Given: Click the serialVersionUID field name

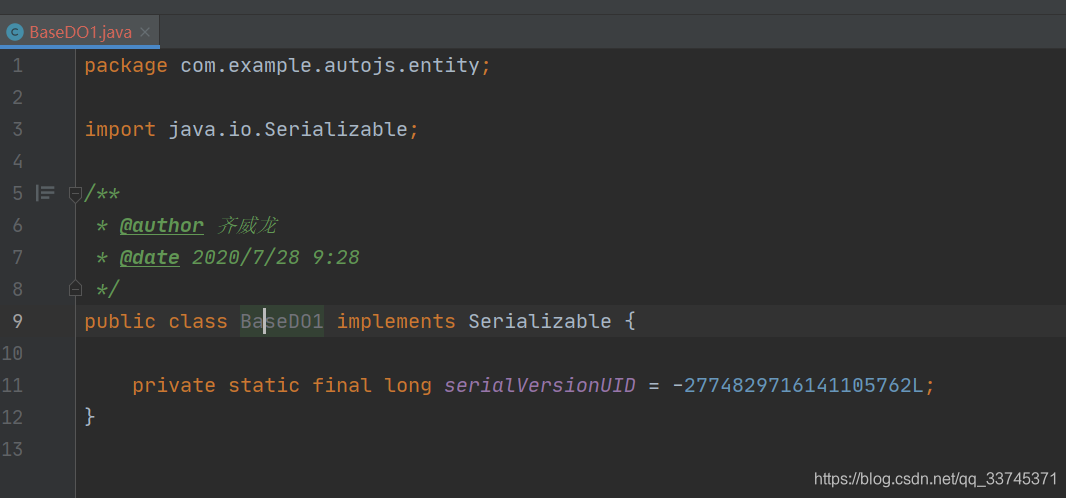Looking at the screenshot, I should (x=540, y=385).
